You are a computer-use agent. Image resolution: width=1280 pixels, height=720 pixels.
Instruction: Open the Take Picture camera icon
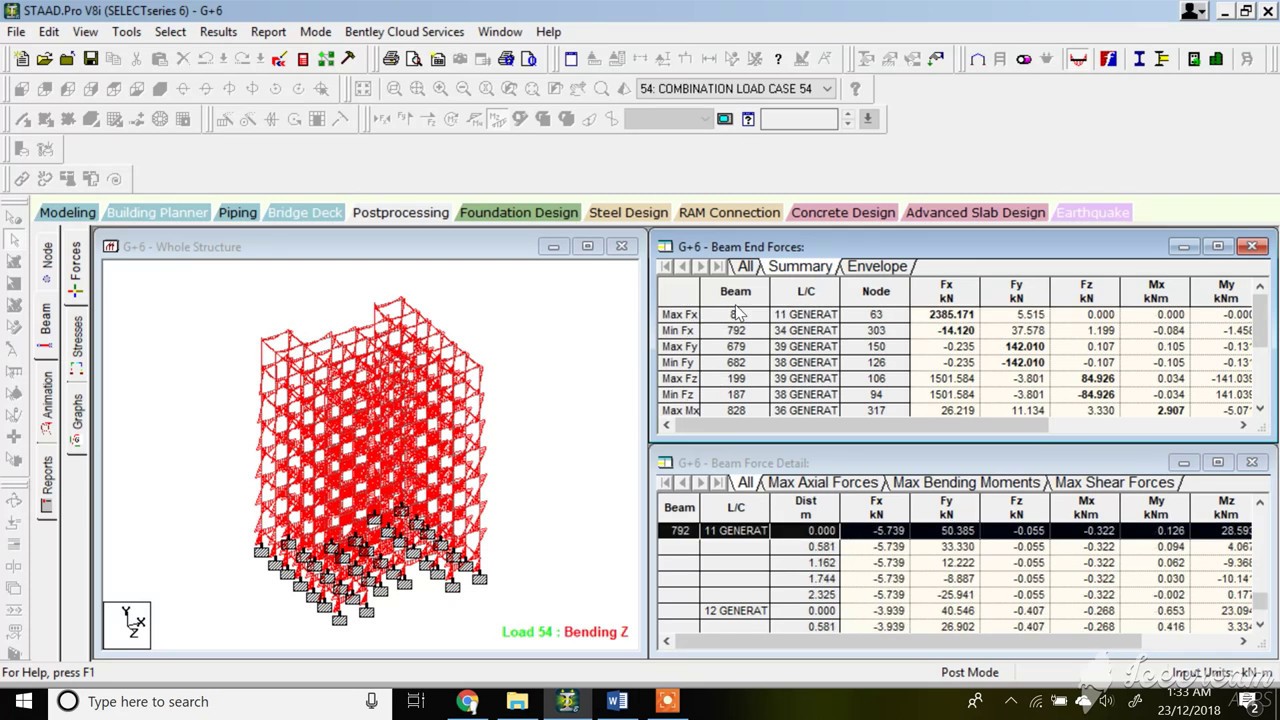460,59
